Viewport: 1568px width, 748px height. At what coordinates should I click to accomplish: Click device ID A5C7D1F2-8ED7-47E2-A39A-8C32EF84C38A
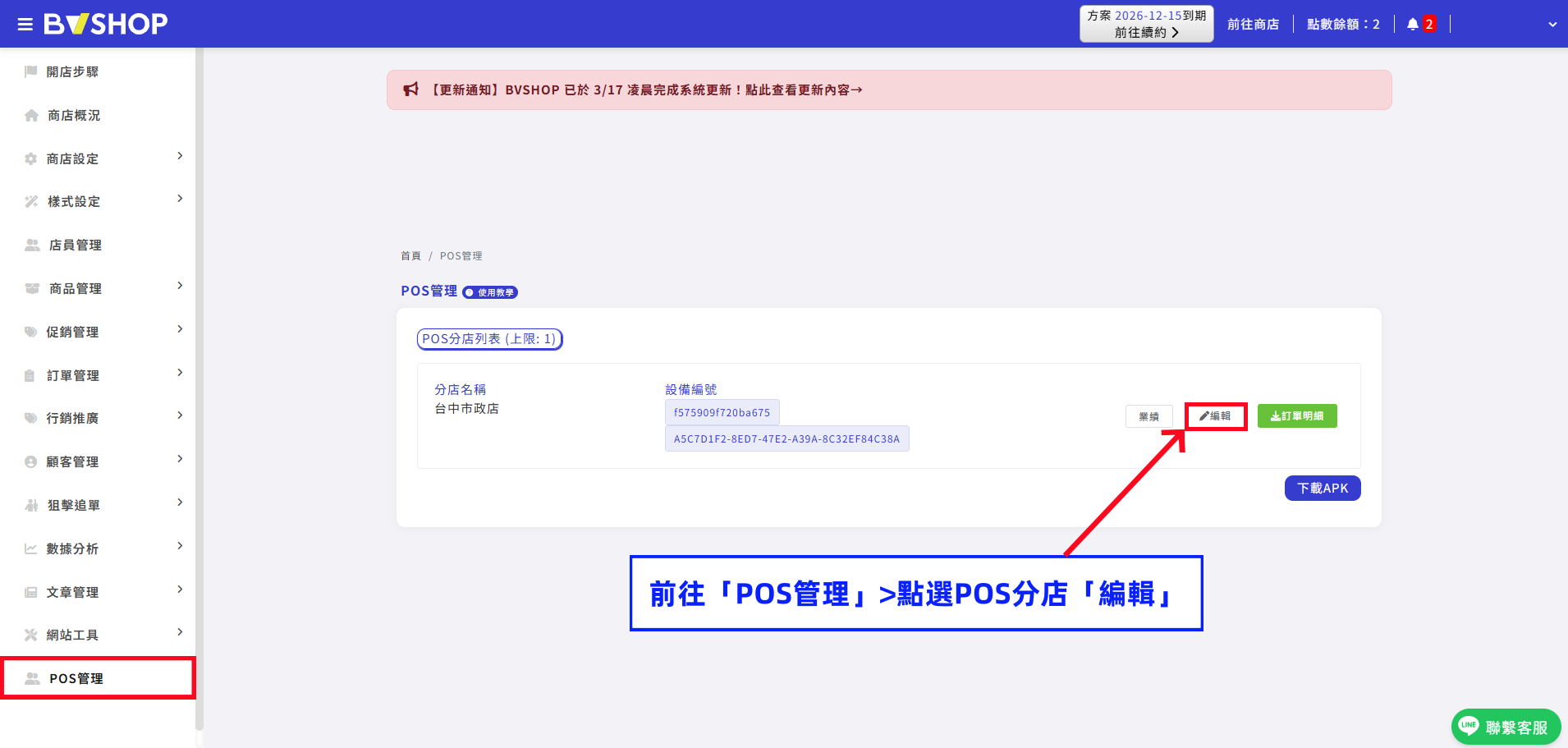point(786,438)
